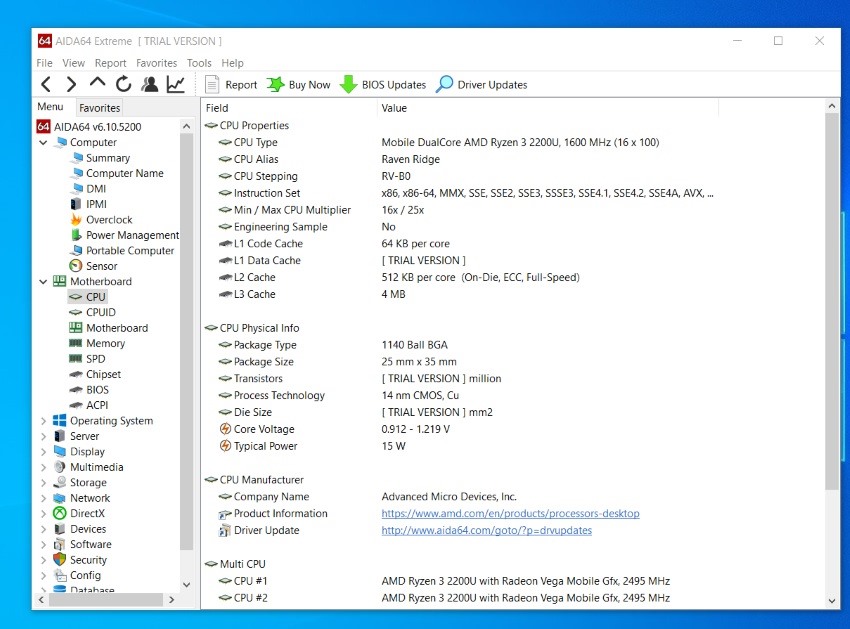Viewport: 850px width, 629px height.
Task: Open the IPMI page
Action: click(89, 204)
